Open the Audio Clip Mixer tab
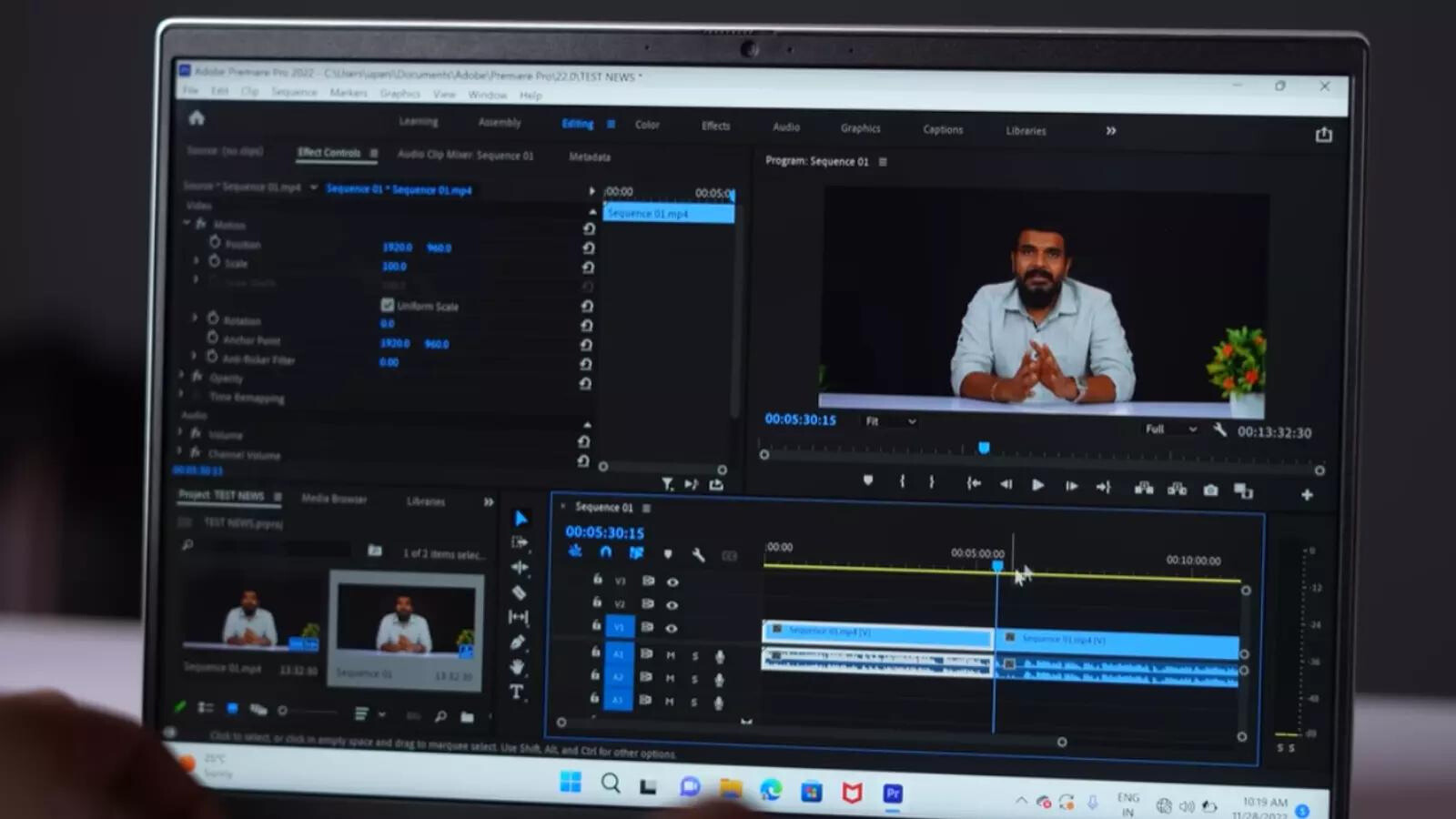1456x819 pixels. pos(465,155)
